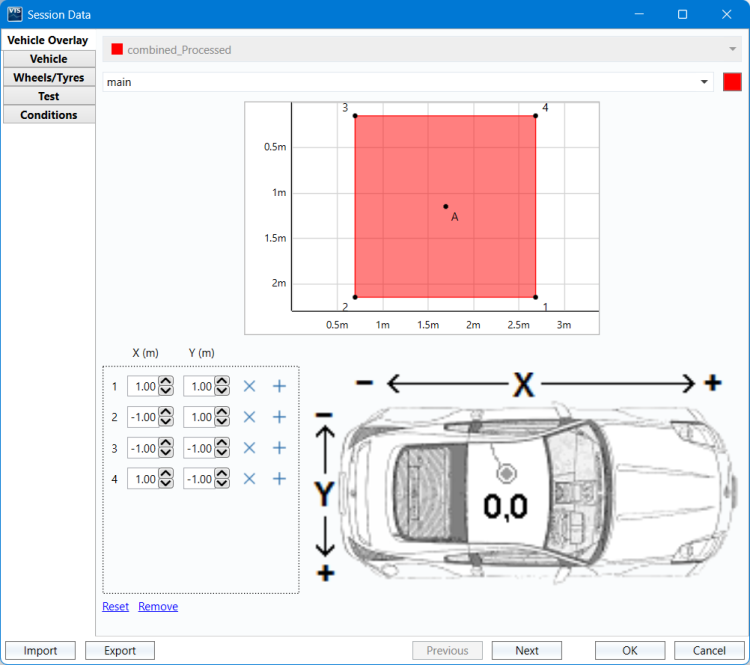Decrease X value of point 2
The height and width of the screenshot is (665, 750).
coord(166,422)
